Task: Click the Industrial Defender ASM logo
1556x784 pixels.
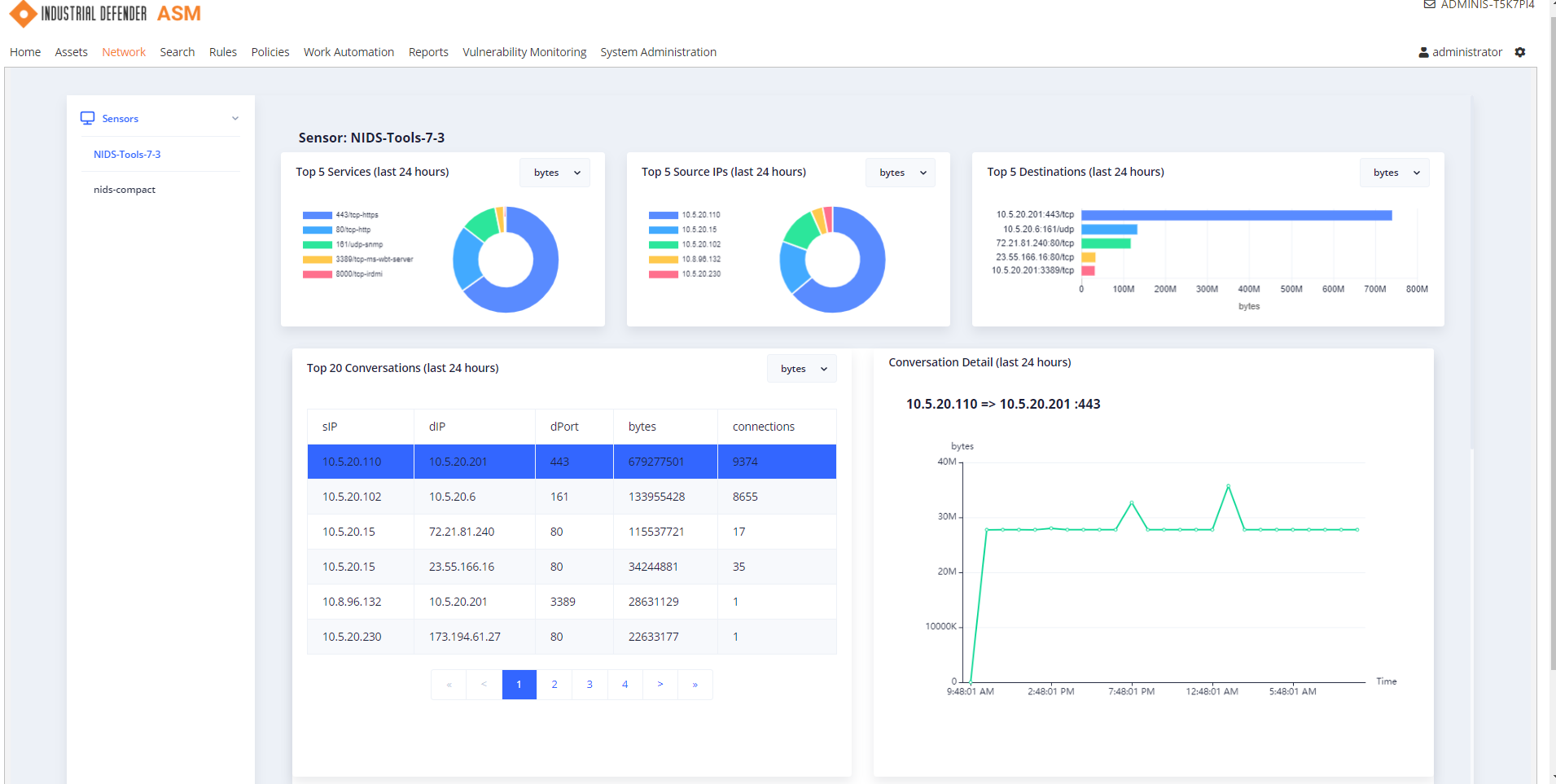Action: tap(105, 14)
